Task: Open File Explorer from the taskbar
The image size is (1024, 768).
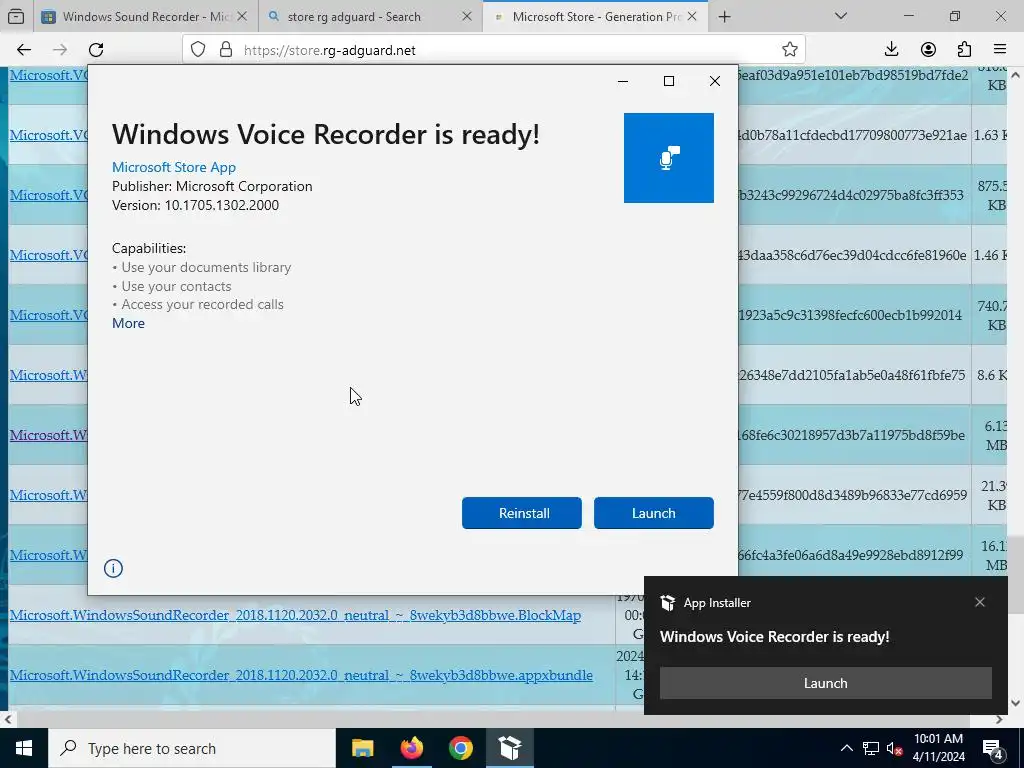Action: tap(362, 748)
